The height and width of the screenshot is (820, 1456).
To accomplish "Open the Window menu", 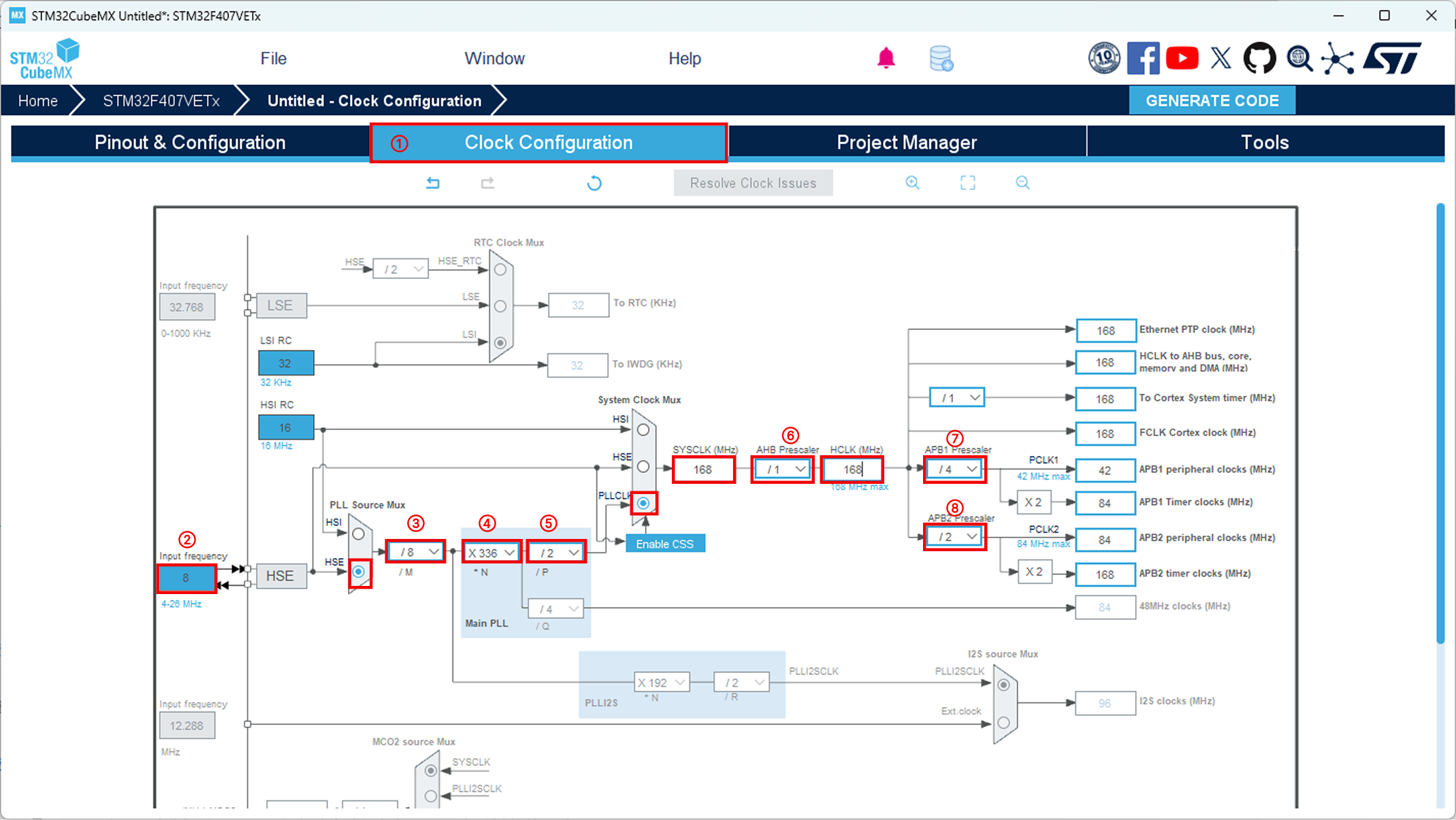I will [495, 59].
